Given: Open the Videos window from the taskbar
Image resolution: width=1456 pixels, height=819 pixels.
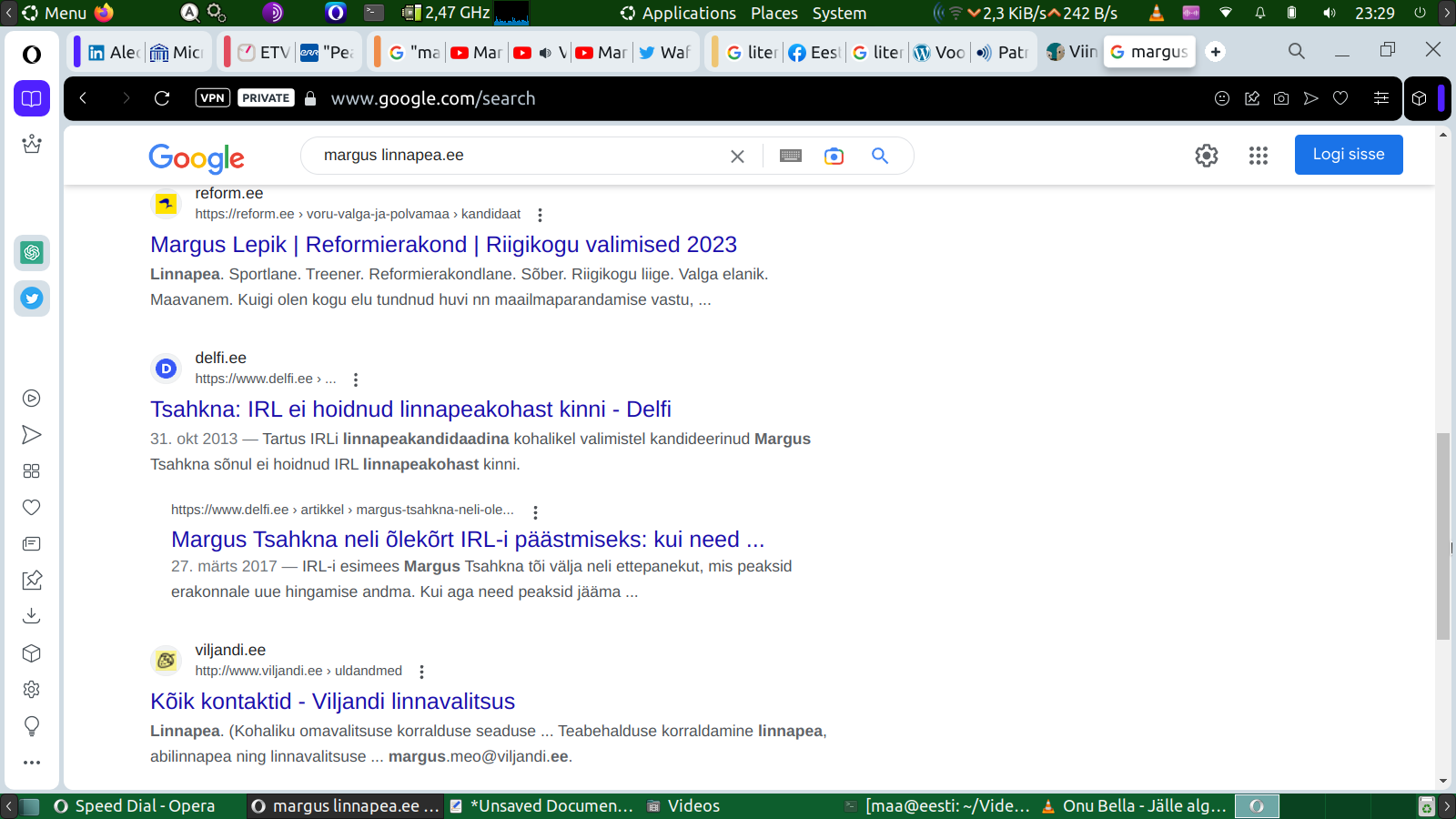Looking at the screenshot, I should [682, 806].
